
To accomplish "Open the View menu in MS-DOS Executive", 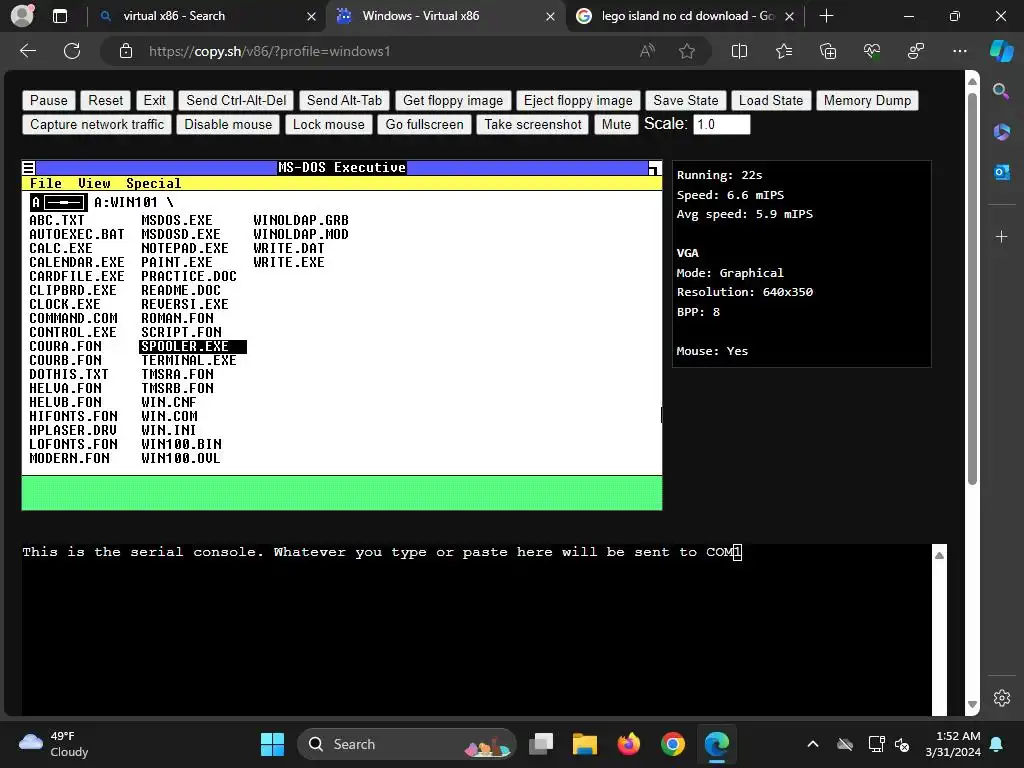I will [x=94, y=184].
